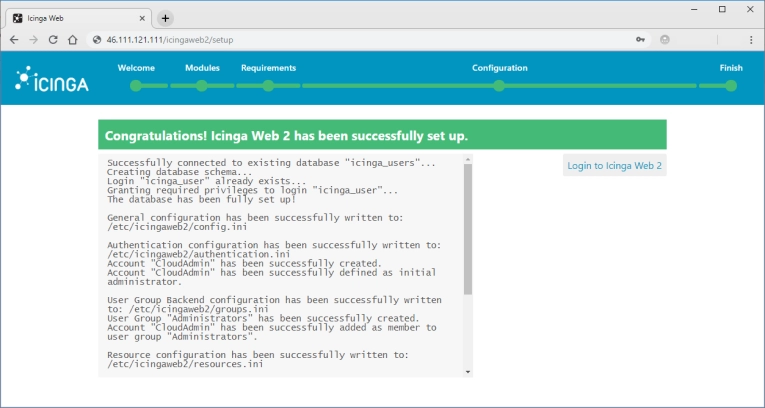Click the Congratulations success banner text

286,136
